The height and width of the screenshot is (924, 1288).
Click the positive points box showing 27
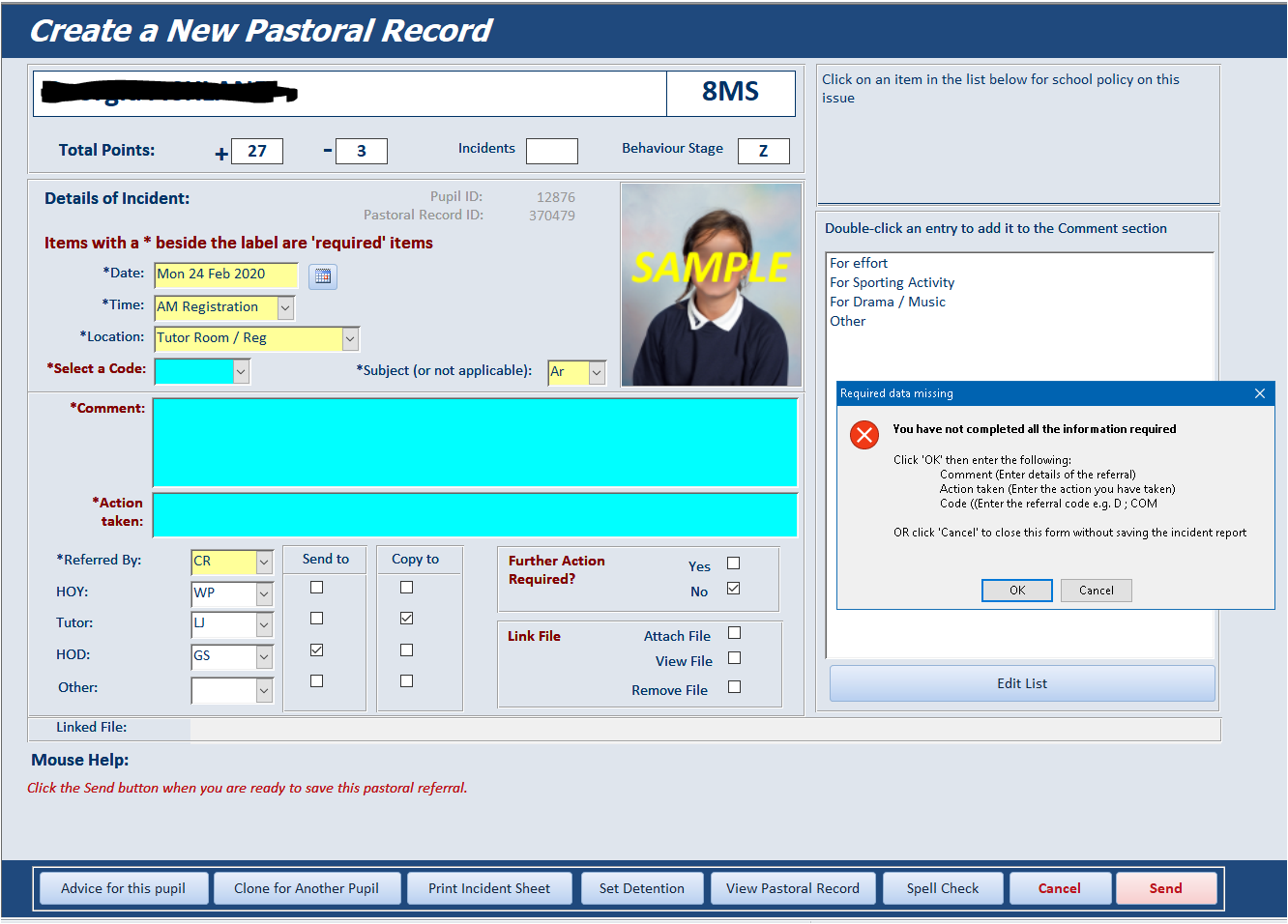coord(257,151)
